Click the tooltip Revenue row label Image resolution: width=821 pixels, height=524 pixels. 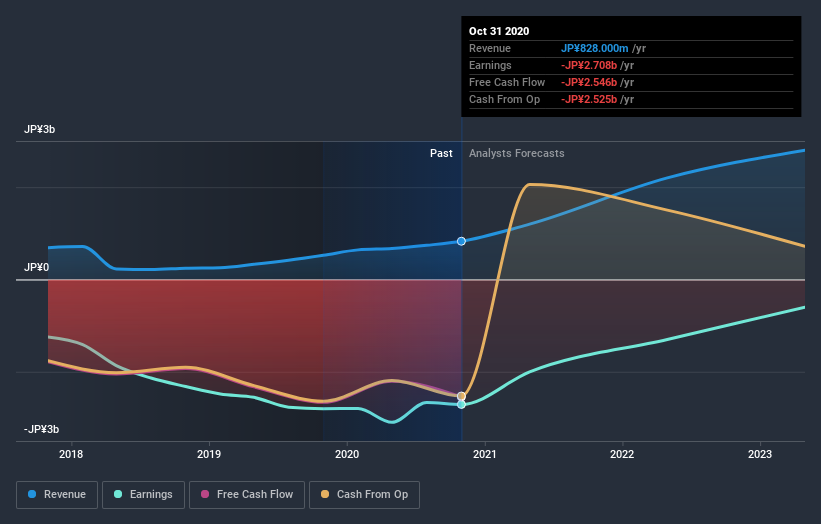(x=490, y=49)
